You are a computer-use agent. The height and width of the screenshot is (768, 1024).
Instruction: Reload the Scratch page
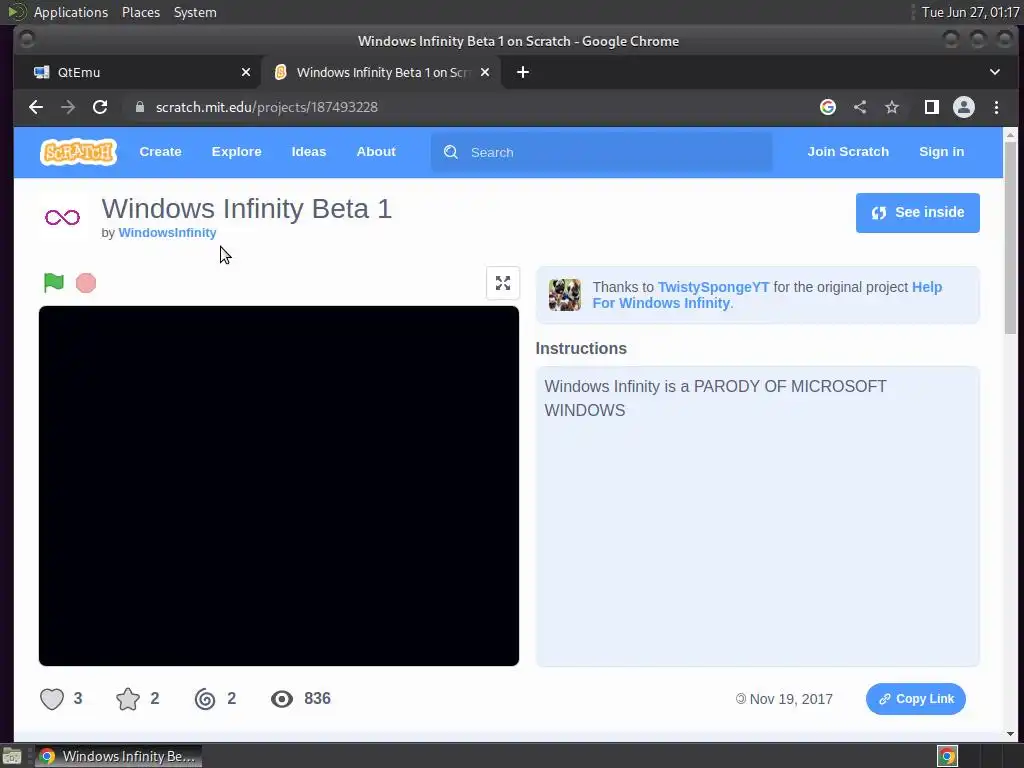tap(100, 107)
